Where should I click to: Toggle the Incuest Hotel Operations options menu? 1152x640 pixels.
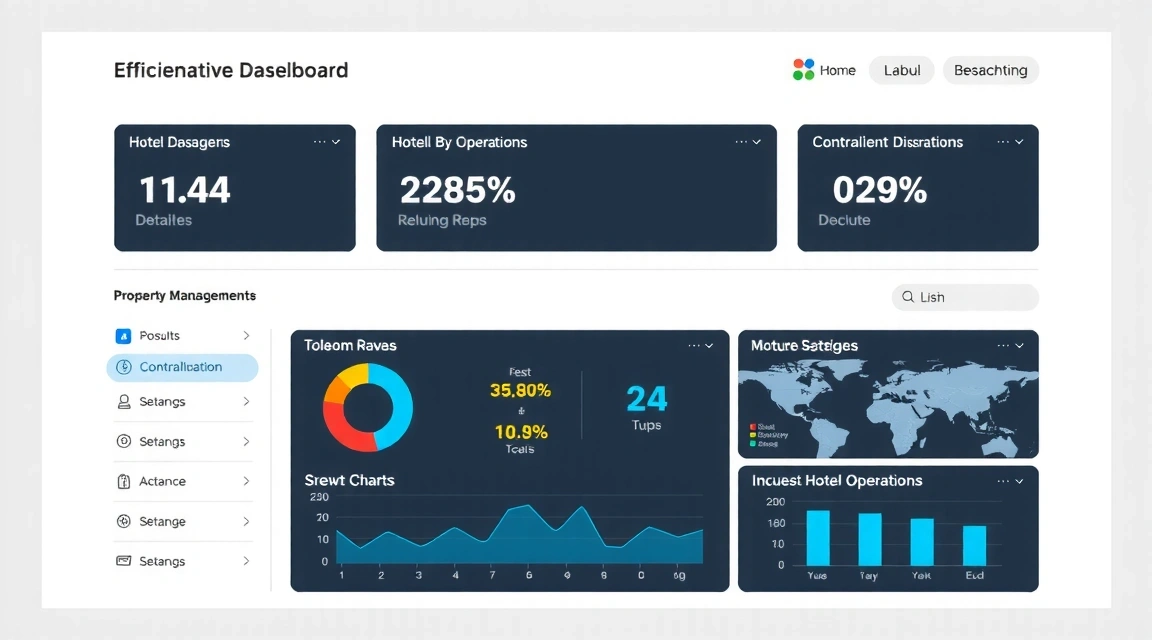1002,480
